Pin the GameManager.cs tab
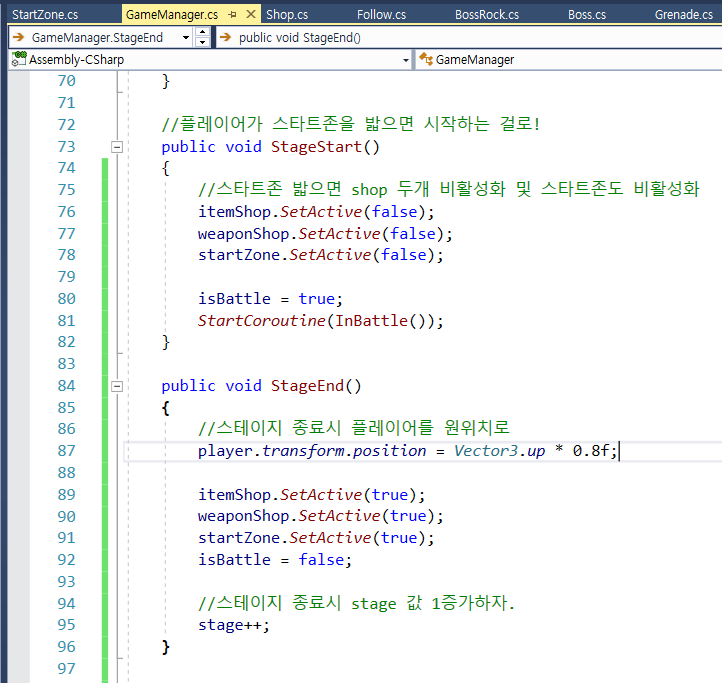This screenshot has width=722, height=683. point(233,15)
